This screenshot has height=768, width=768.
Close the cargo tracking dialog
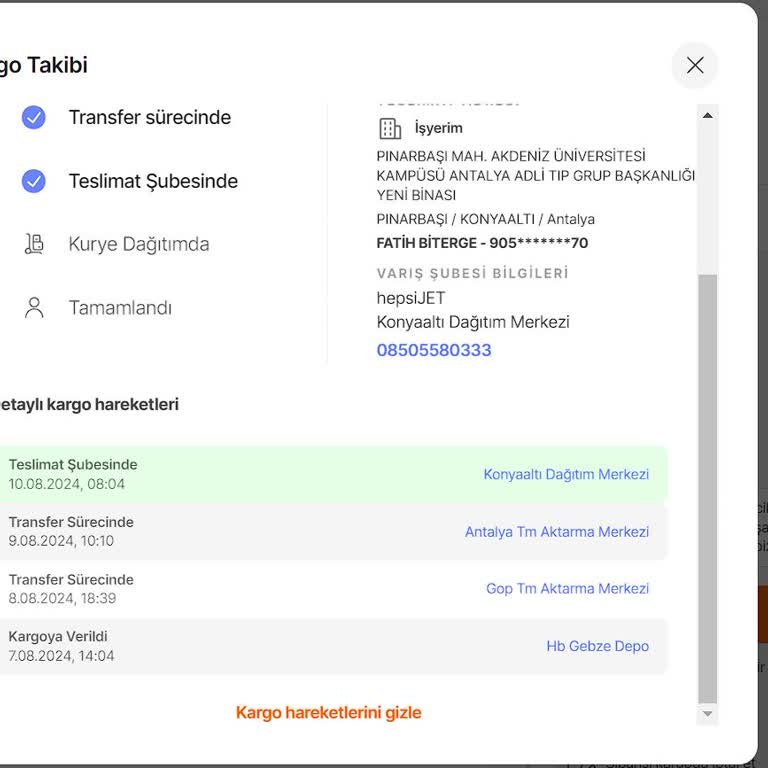point(695,65)
